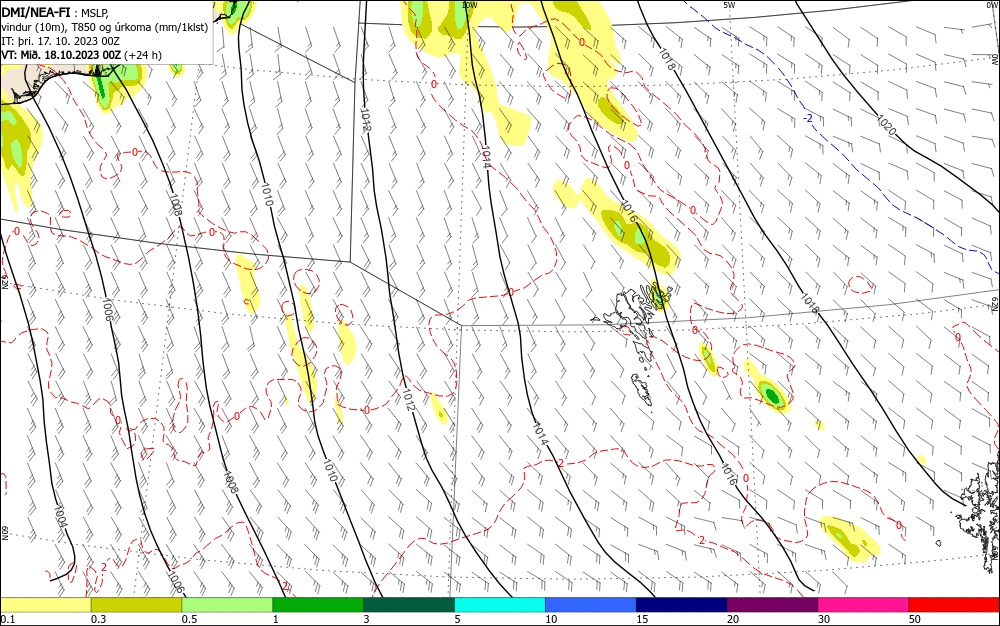Screen dimensions: 1000x626
Task: Click the '5W' longitude label
Action: click(x=728, y=5)
